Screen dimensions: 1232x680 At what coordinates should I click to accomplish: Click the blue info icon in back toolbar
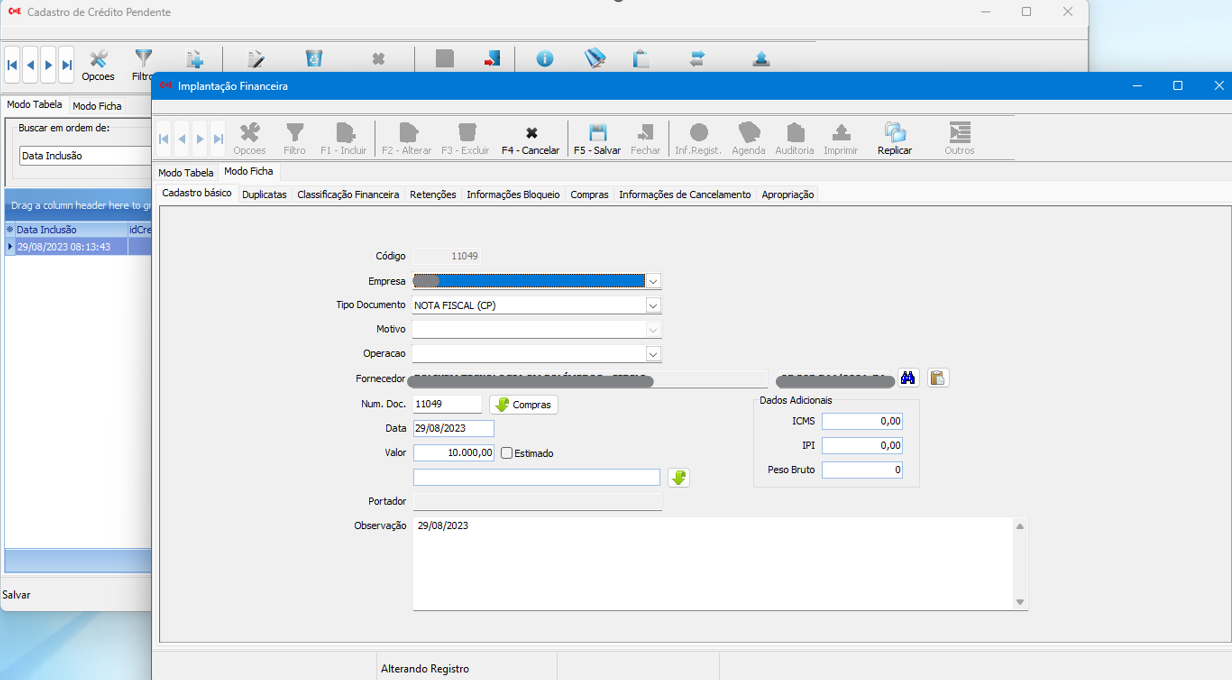click(544, 59)
